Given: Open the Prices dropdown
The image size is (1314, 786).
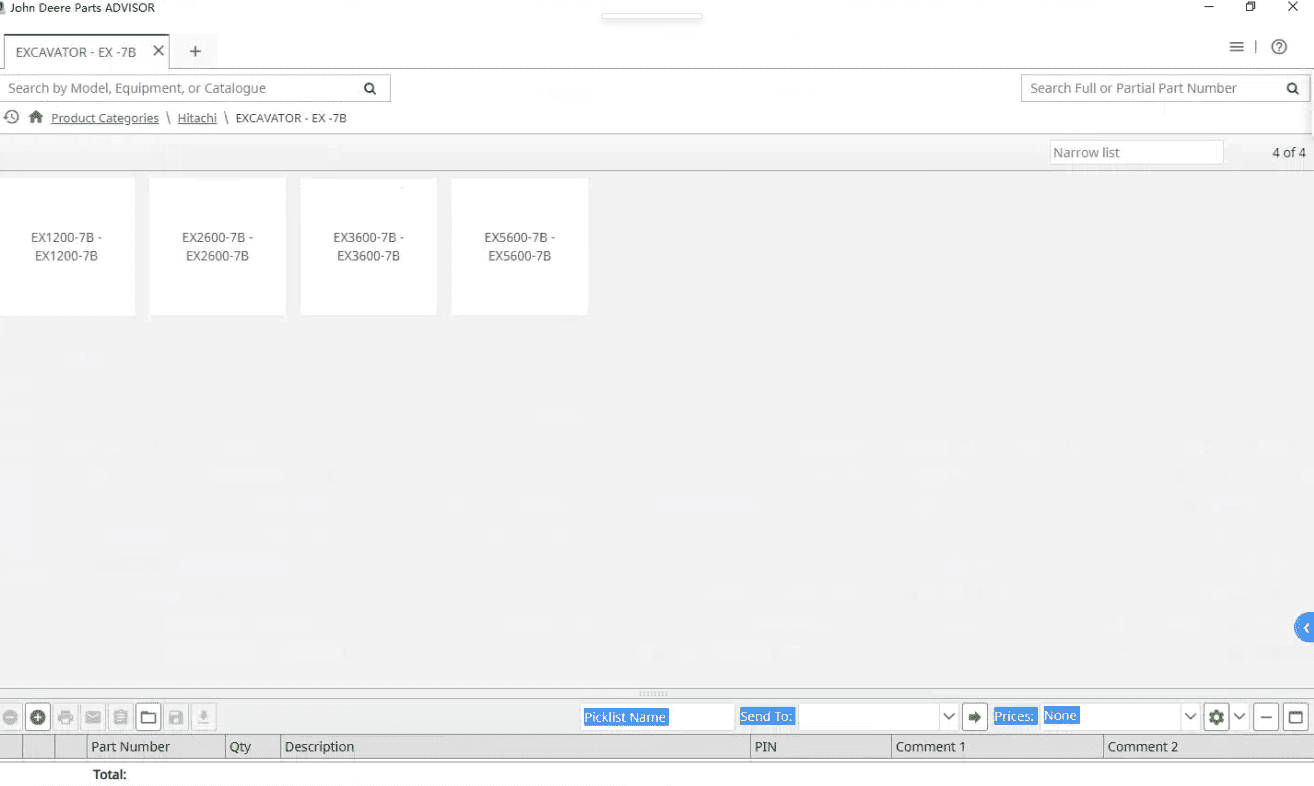Looking at the screenshot, I should tap(1190, 717).
